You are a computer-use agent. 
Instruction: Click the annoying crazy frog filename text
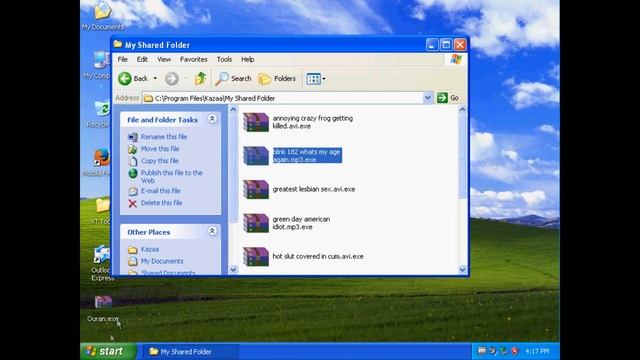coord(313,122)
